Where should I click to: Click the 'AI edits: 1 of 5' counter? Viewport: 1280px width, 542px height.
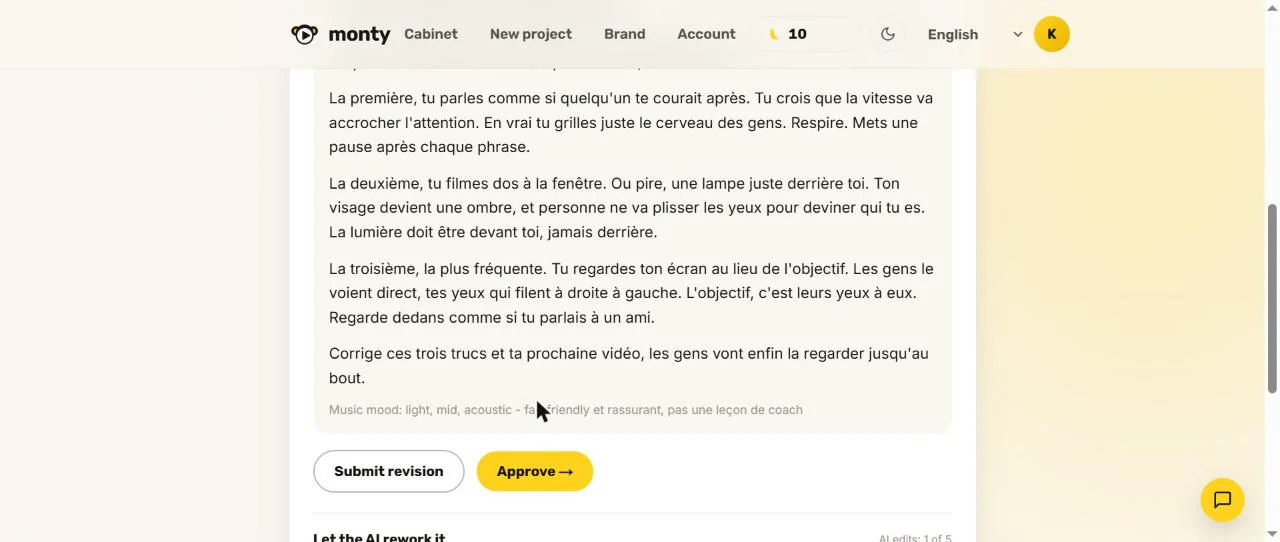pos(915,538)
